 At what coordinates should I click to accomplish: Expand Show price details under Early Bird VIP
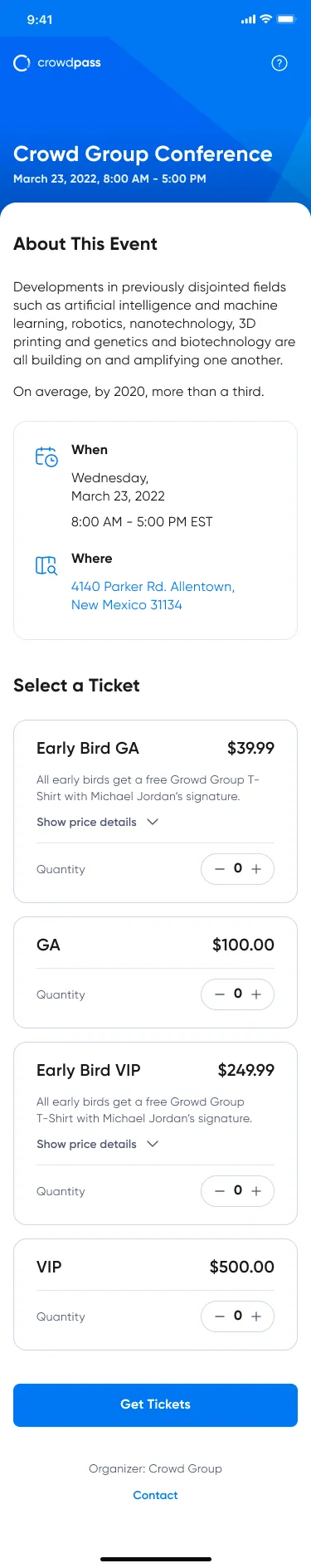(86, 1144)
